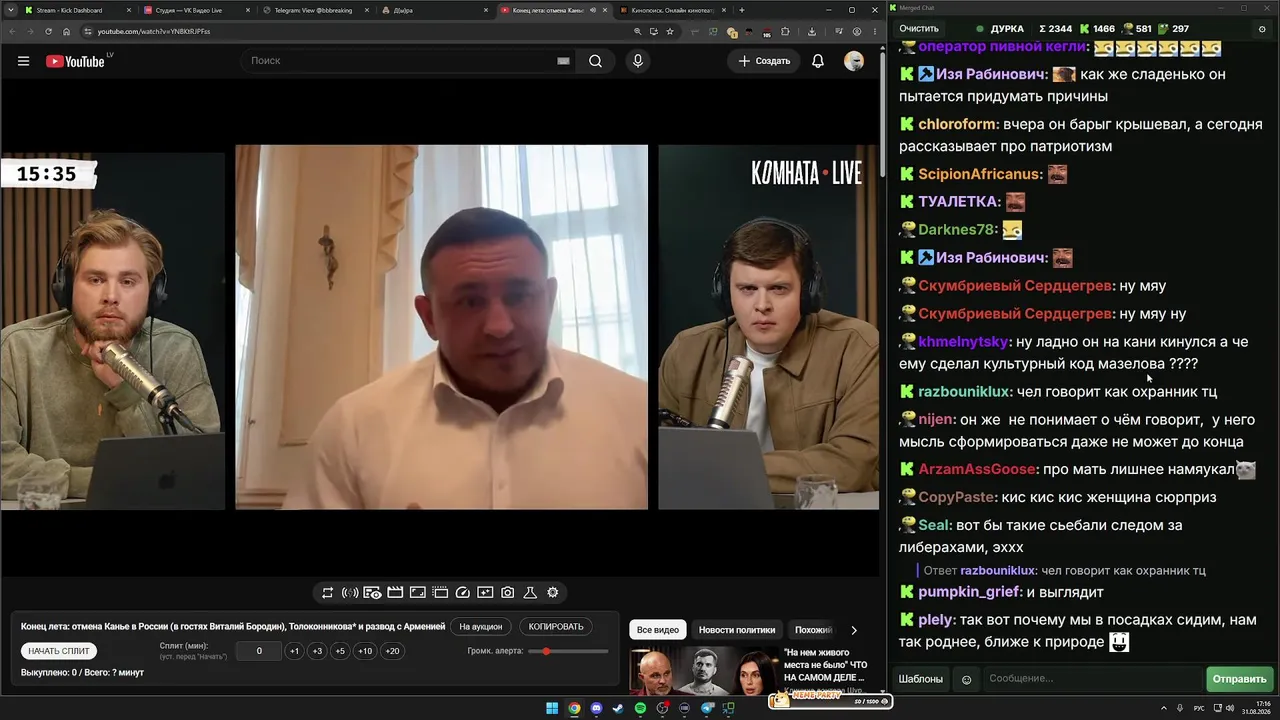Viewport: 1280px width, 720px height.
Task: Click username razbouniklux in chat message
Action: [x=964, y=392]
